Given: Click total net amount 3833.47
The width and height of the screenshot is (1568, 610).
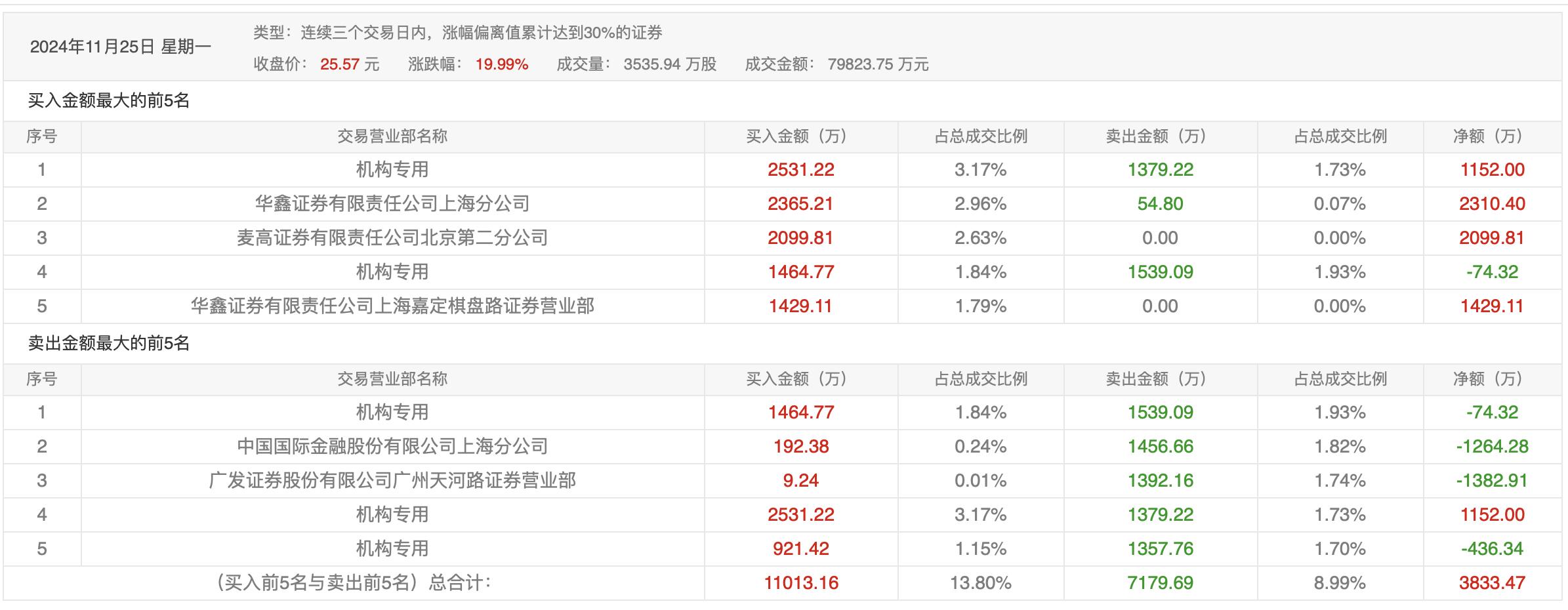Looking at the screenshot, I should click(1492, 583).
